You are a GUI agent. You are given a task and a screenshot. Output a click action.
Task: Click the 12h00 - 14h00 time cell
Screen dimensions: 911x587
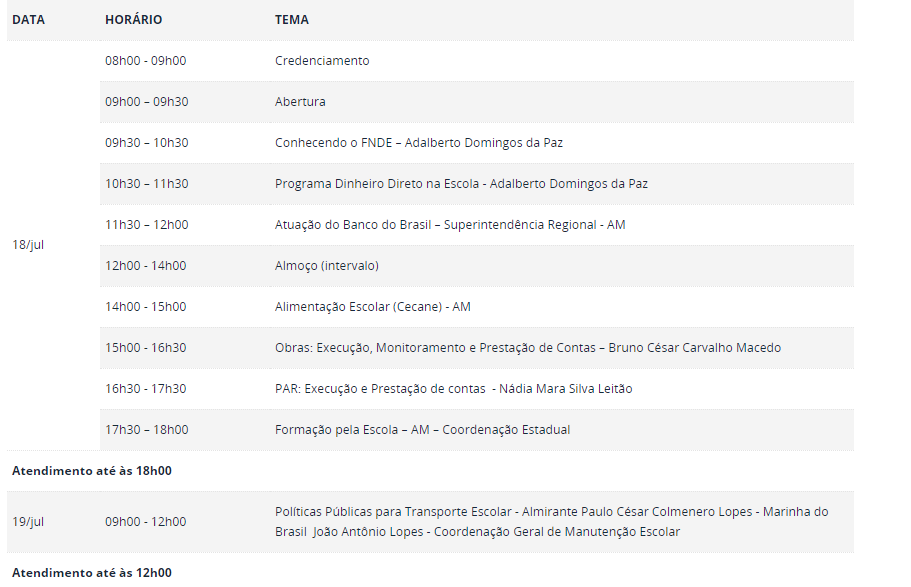(x=146, y=266)
